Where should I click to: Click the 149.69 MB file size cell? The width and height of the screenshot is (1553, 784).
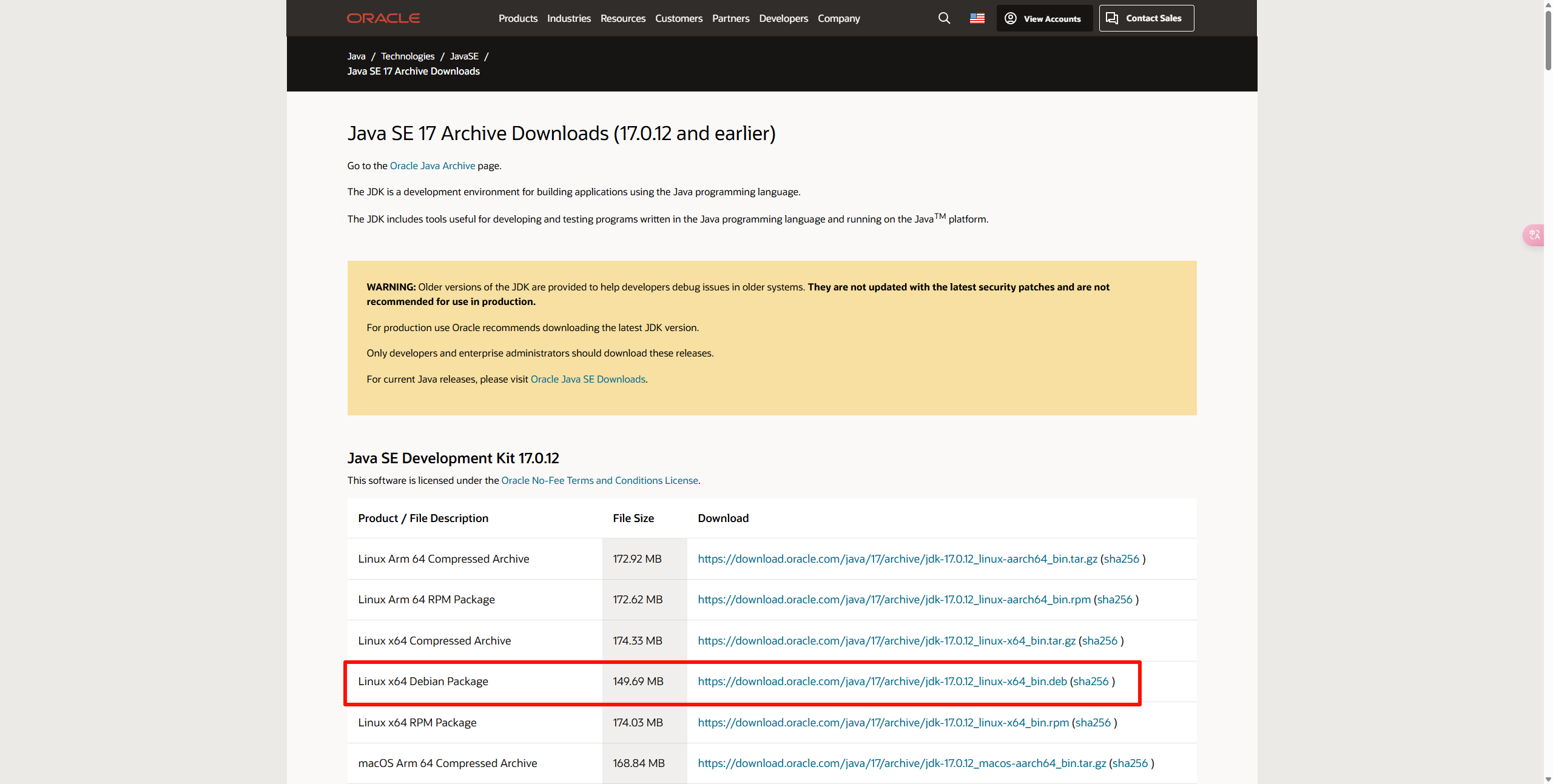tap(644, 682)
